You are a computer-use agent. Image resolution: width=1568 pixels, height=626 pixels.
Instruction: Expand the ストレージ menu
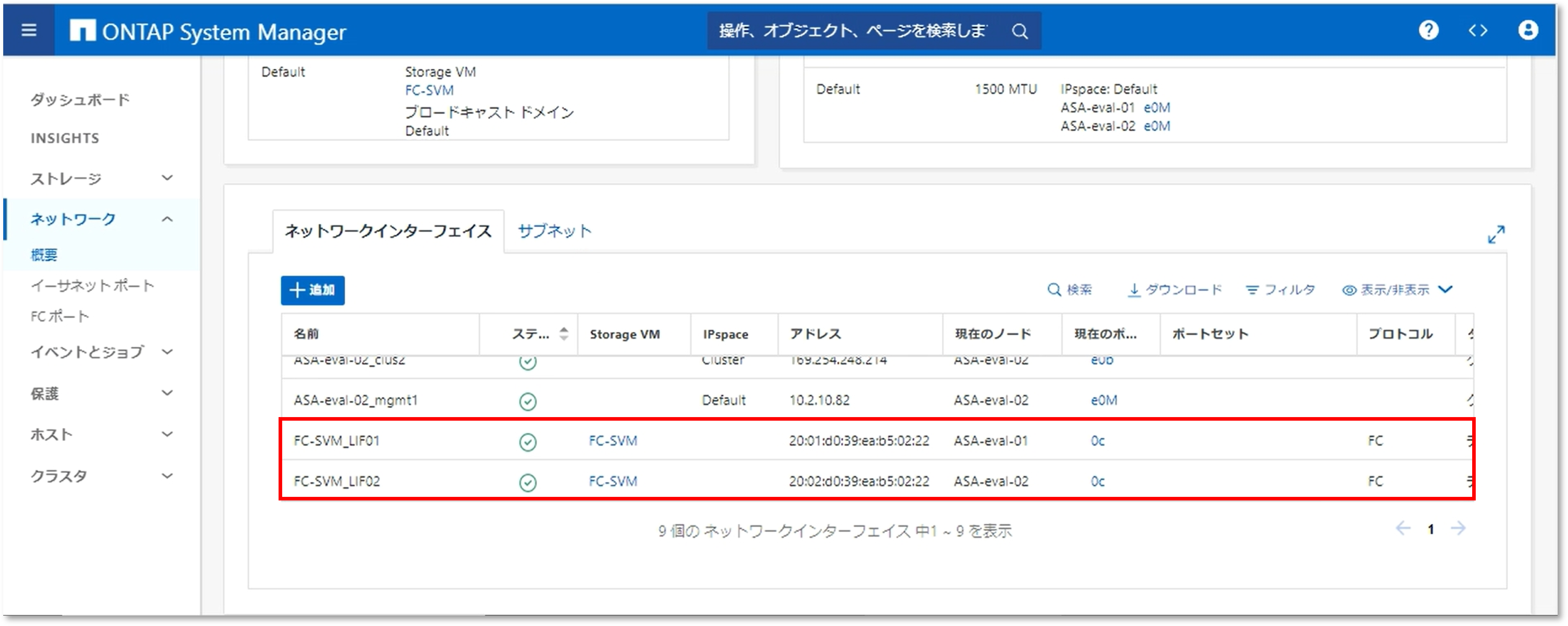(167, 178)
